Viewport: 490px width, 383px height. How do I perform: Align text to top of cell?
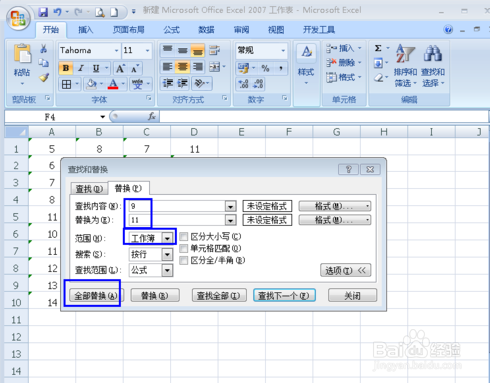(x=167, y=50)
